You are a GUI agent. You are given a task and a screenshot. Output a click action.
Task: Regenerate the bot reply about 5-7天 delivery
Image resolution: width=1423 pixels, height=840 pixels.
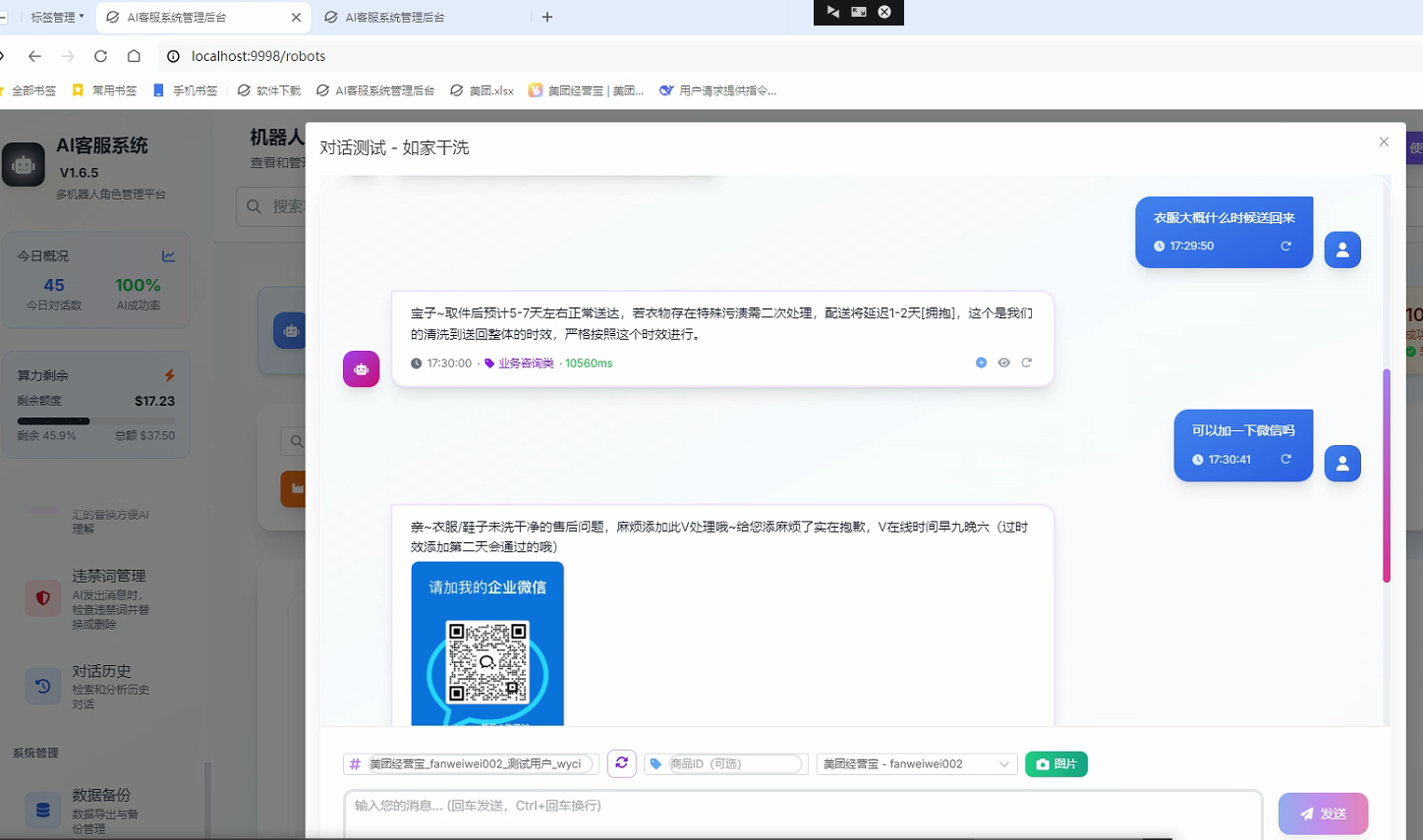click(x=1026, y=363)
